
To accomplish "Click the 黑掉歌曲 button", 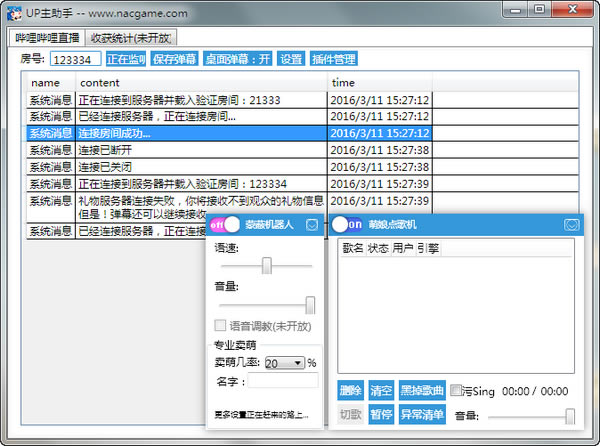I will [x=421, y=391].
